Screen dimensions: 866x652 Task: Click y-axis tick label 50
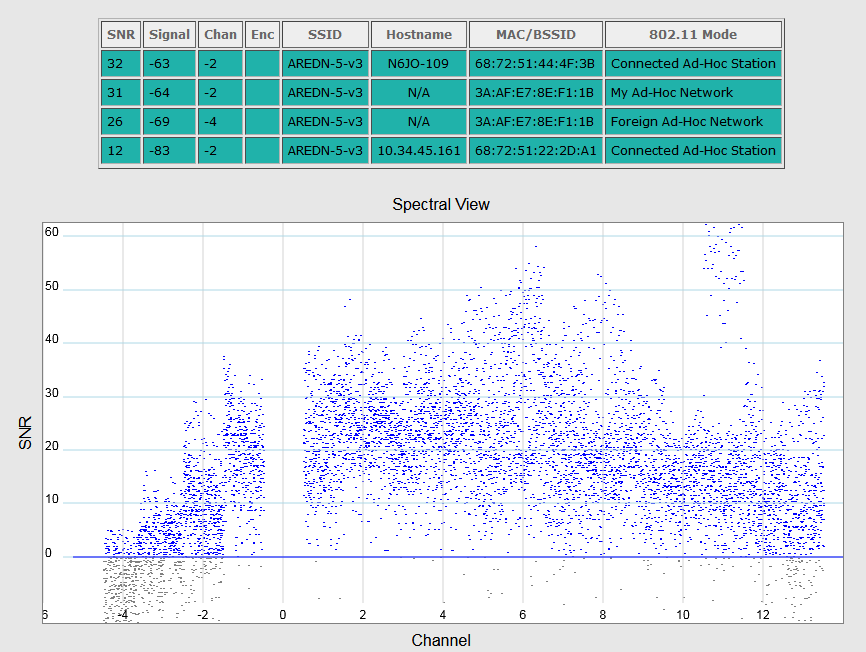tap(51, 286)
